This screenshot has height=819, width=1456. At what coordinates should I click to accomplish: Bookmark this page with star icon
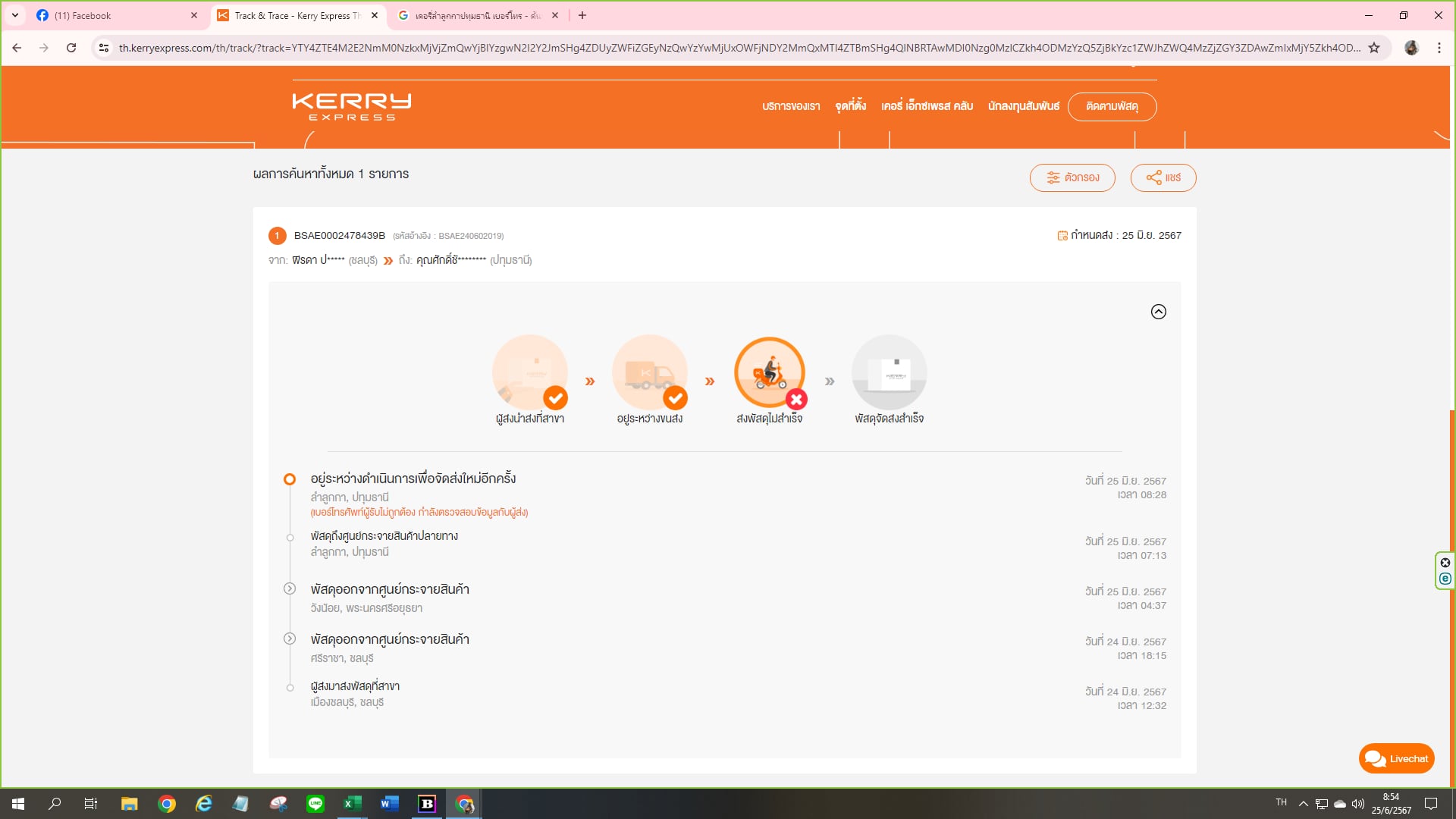[1374, 48]
